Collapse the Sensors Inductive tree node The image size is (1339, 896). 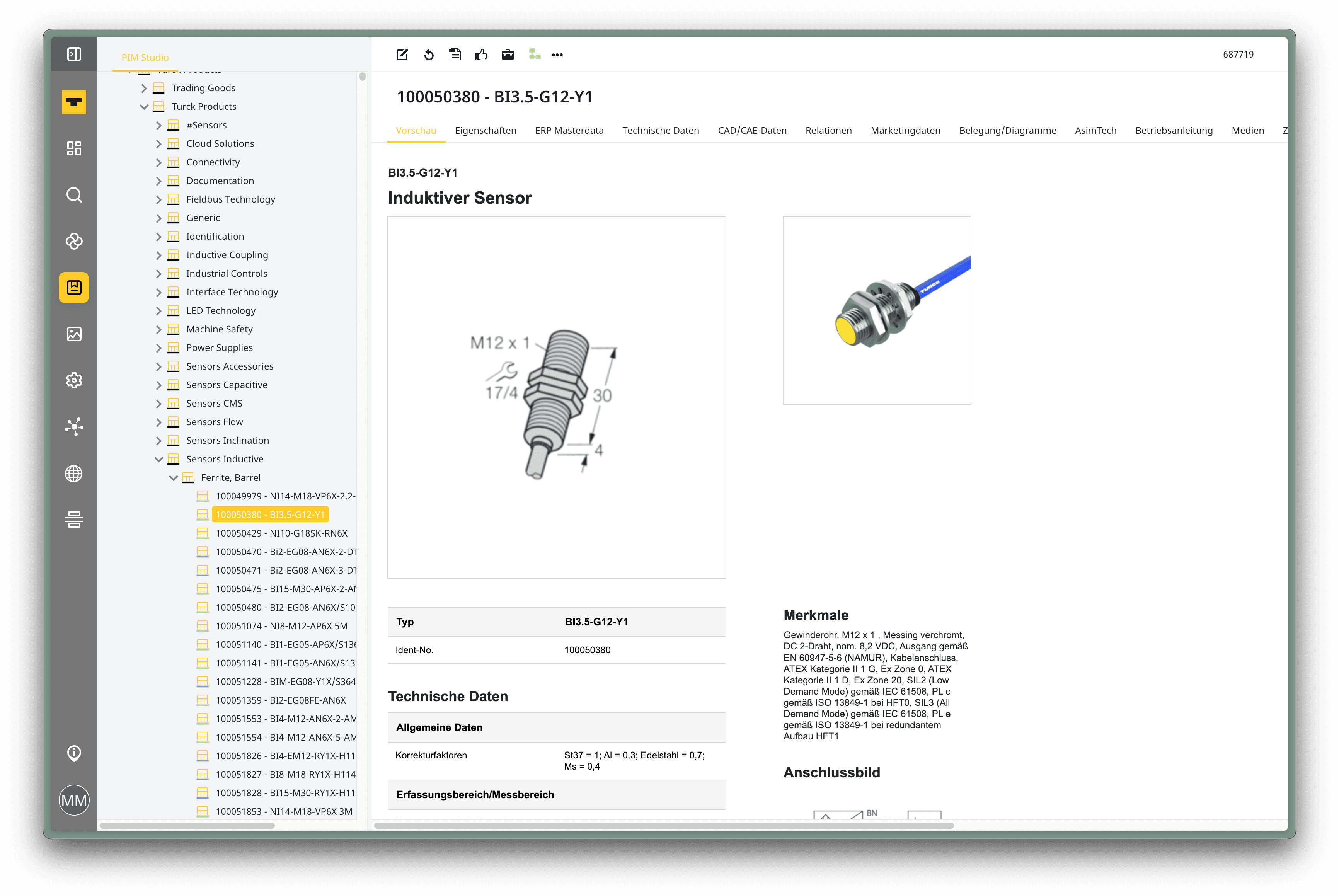click(159, 459)
